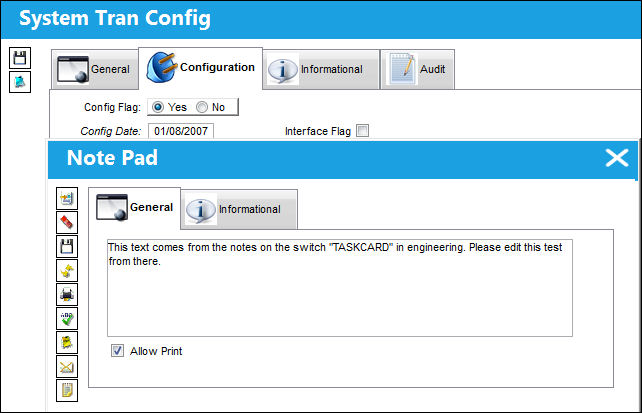This screenshot has width=642, height=413.
Task: Uncheck the Allow Print checkbox
Action: [x=118, y=351]
